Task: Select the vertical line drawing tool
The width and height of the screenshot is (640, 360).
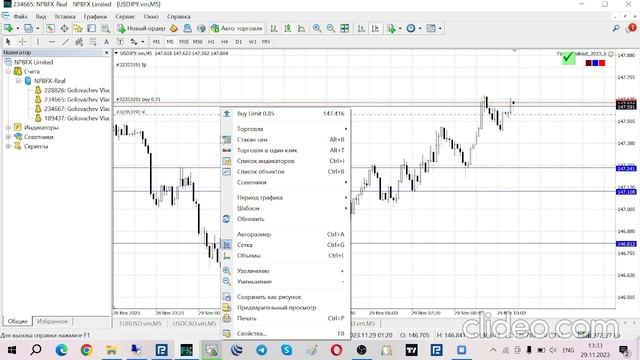Action: (x=38, y=42)
